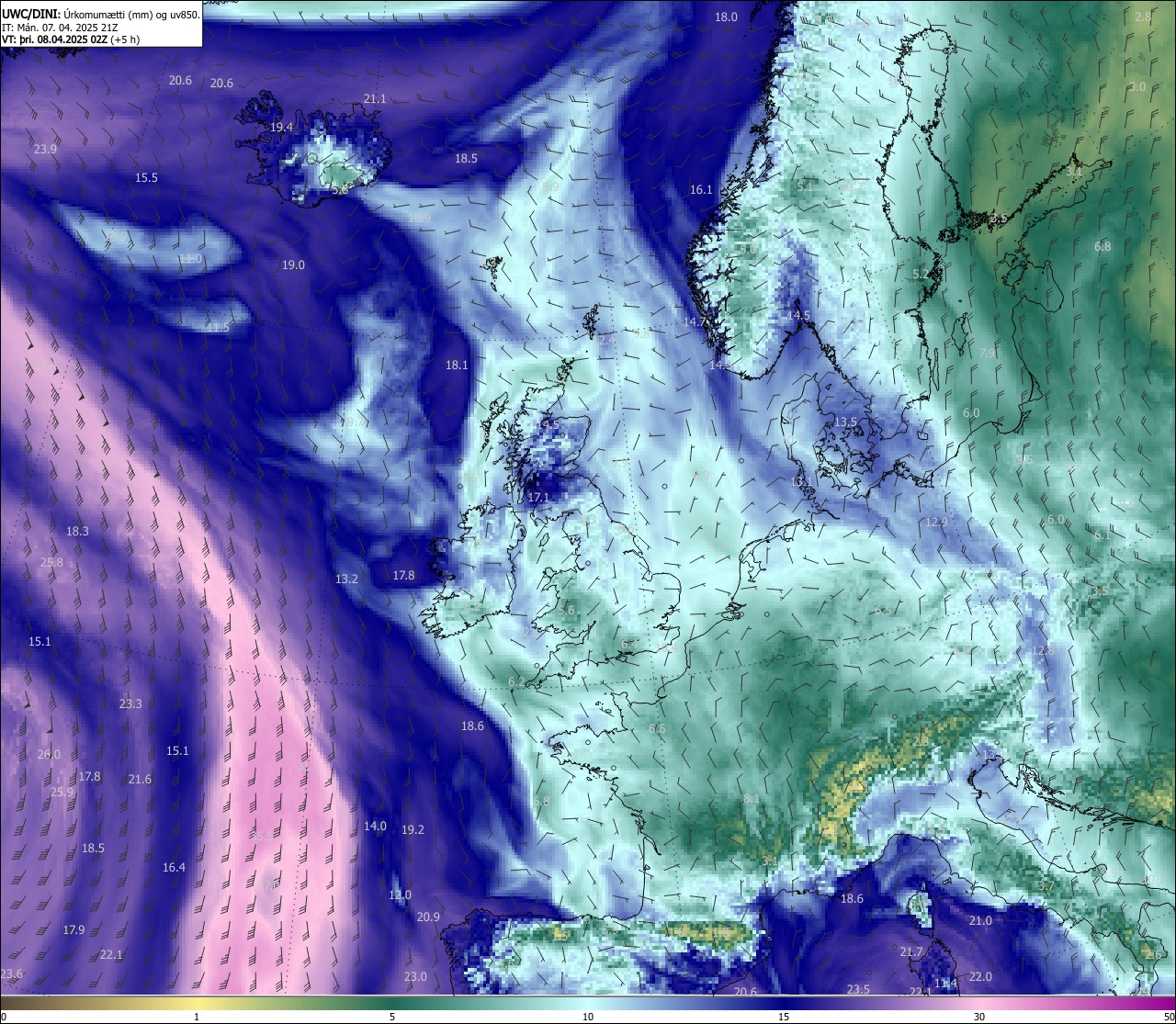Click the 11.5 value label
Screen dimensions: 1176x1024
click(218, 327)
